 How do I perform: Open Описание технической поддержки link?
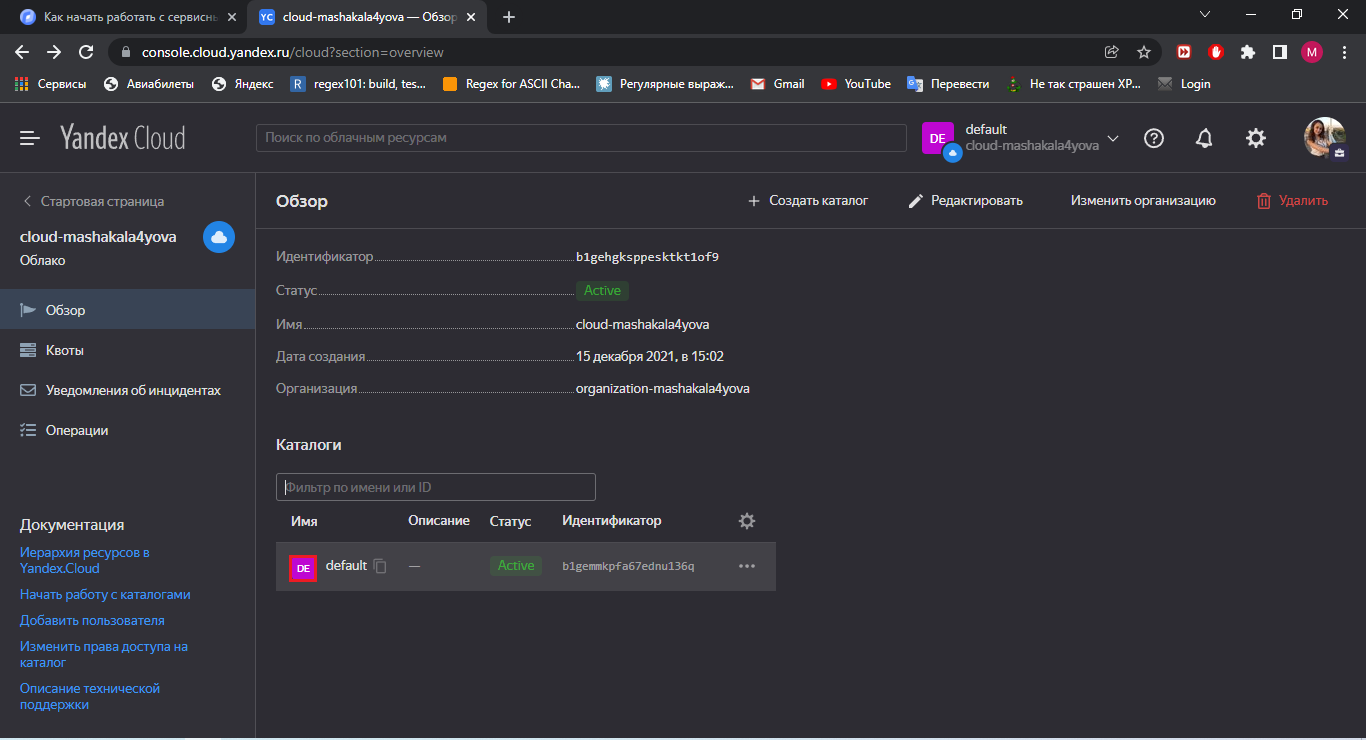point(90,696)
